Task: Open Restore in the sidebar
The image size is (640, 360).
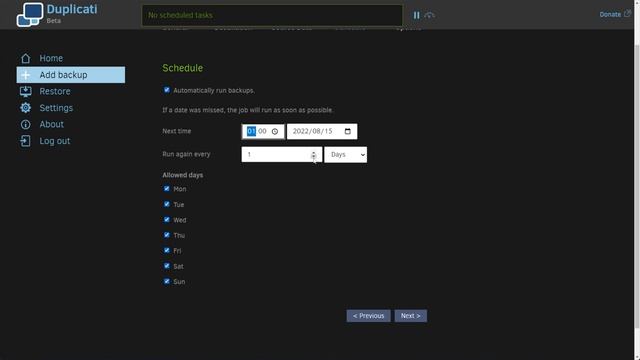Action: [55, 91]
